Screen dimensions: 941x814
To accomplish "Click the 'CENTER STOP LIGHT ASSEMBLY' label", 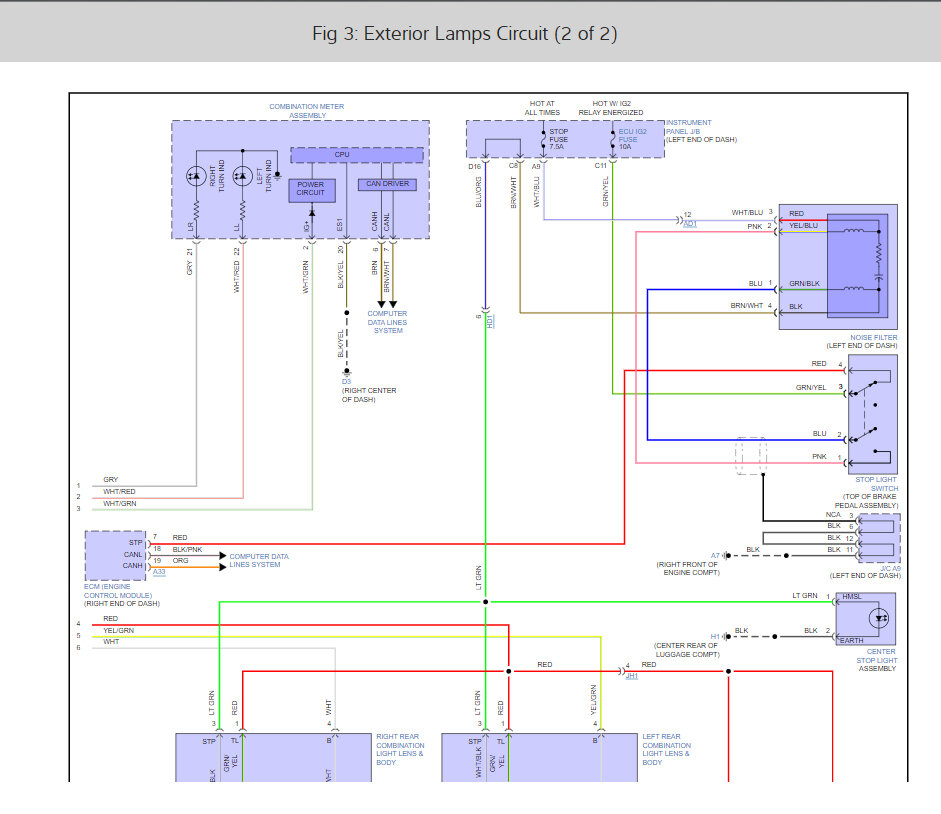I will click(x=877, y=660).
